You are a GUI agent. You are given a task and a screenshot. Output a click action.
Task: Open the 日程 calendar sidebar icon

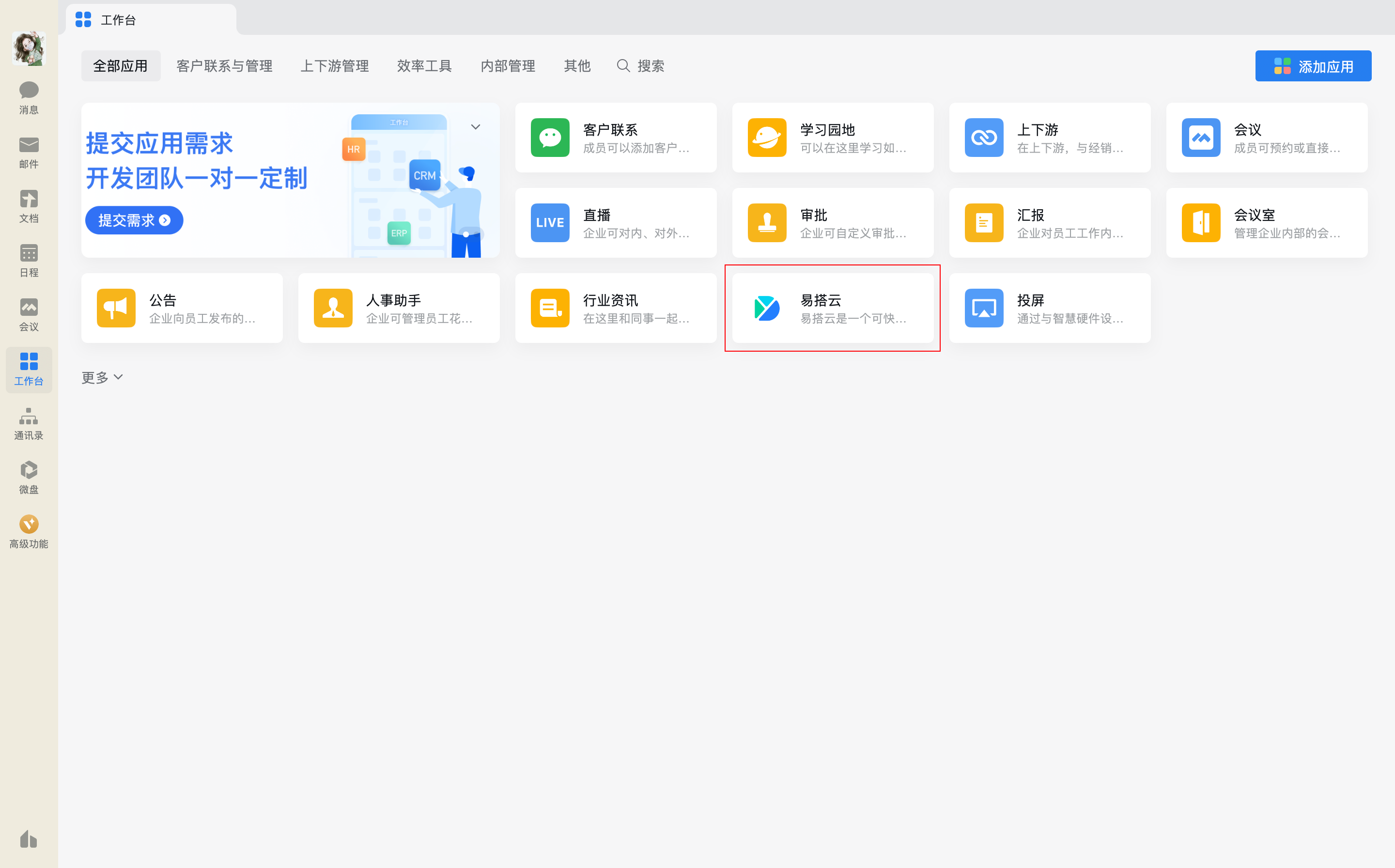29,260
